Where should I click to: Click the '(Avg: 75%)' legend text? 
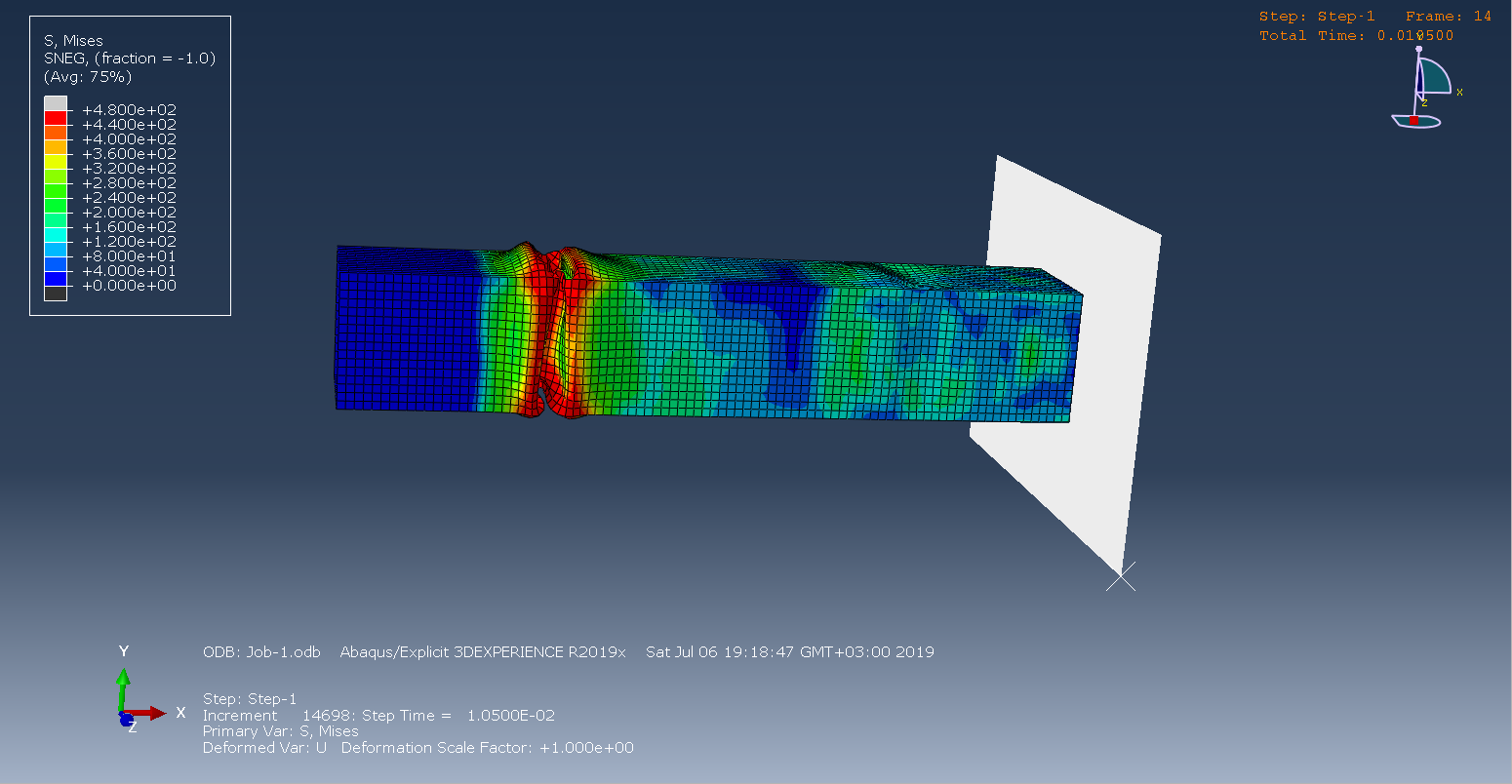[x=88, y=76]
